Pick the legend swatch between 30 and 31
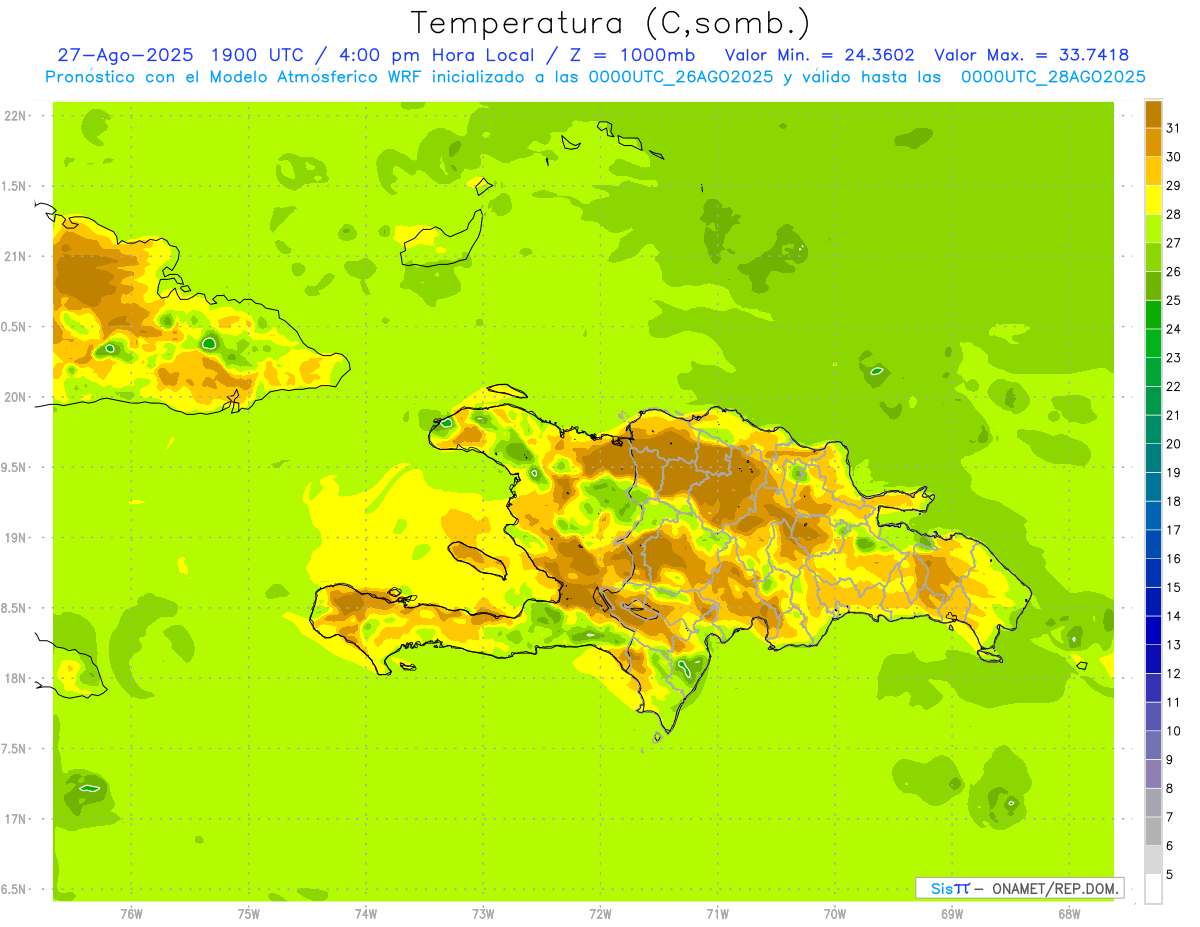 point(1153,142)
